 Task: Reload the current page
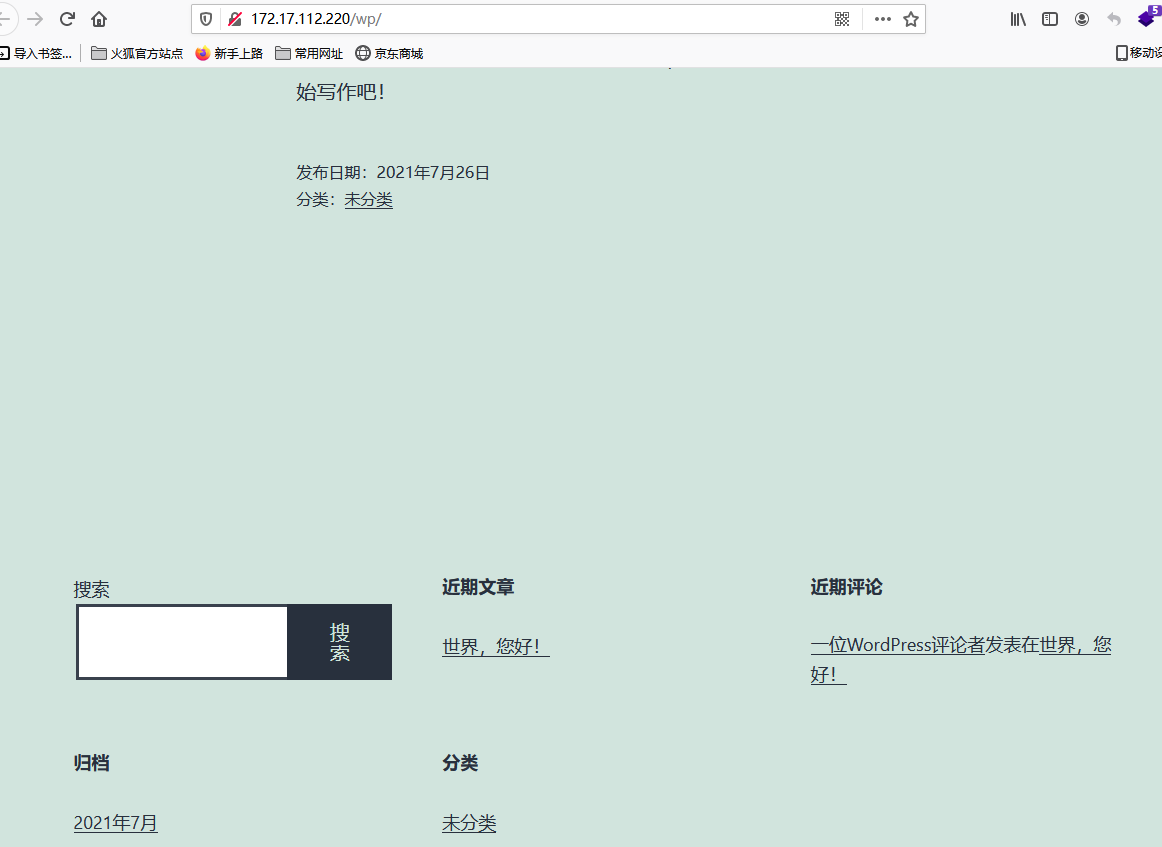pos(68,19)
